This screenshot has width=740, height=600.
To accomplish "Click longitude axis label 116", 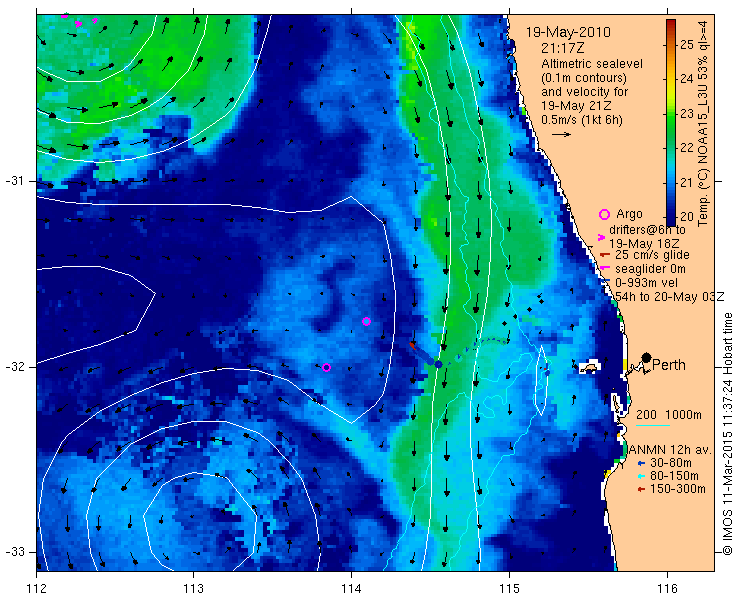I will point(667,589).
